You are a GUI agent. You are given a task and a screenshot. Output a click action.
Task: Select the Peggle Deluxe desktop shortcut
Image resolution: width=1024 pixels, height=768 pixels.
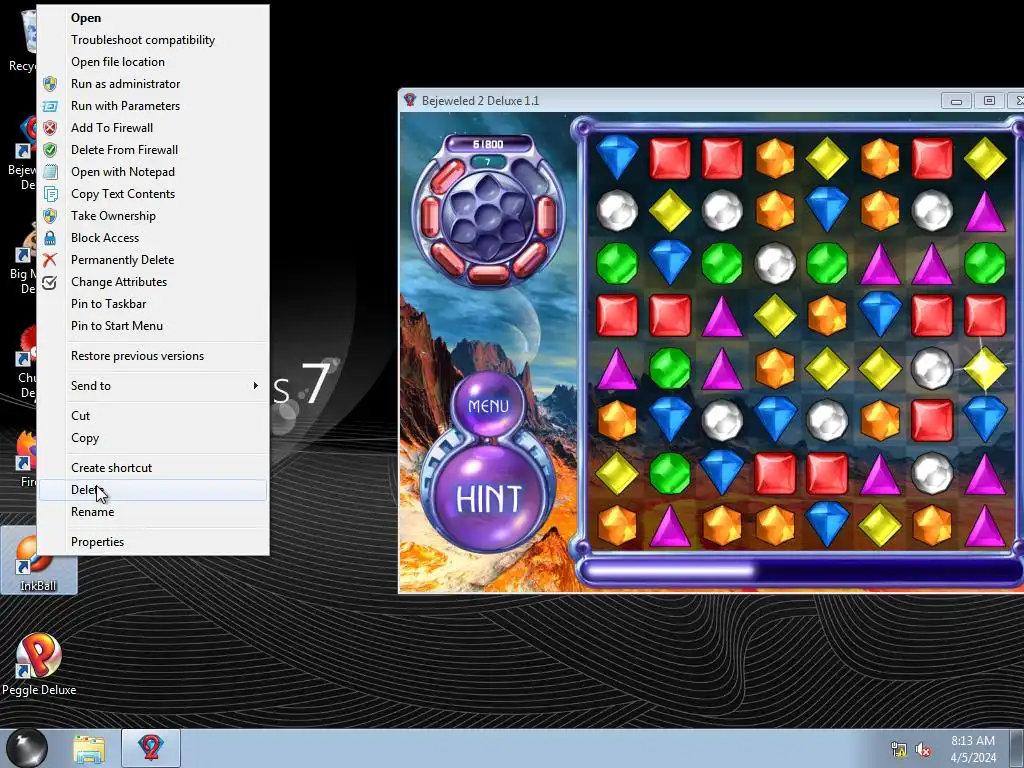coord(39,665)
